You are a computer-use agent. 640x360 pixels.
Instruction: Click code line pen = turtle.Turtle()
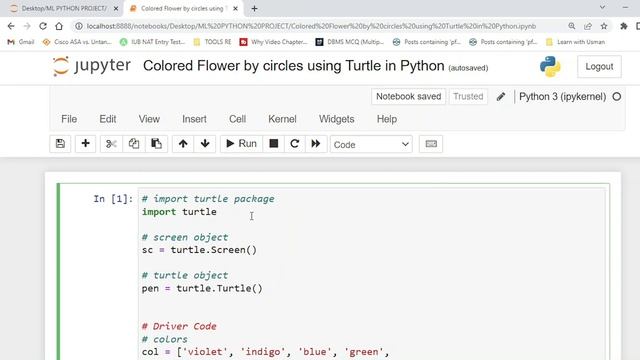[x=202, y=288]
